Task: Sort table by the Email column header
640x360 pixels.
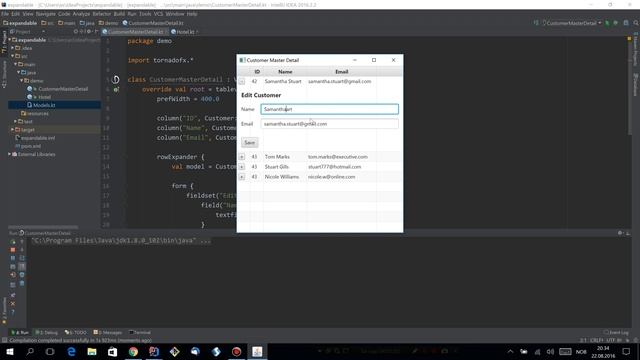Action: [342, 72]
